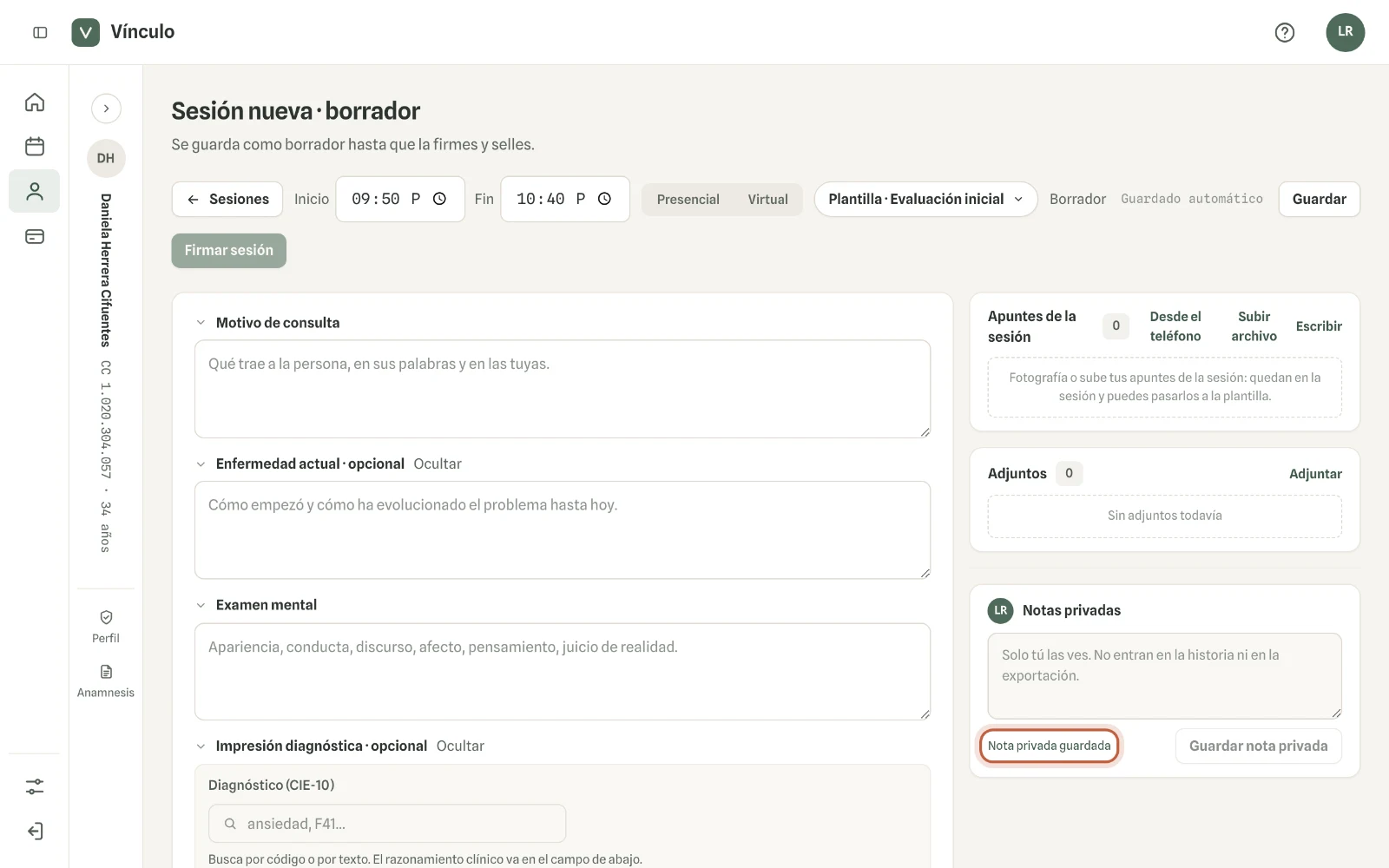
Task: Click the Inicio time 09:50 field
Action: click(400, 199)
